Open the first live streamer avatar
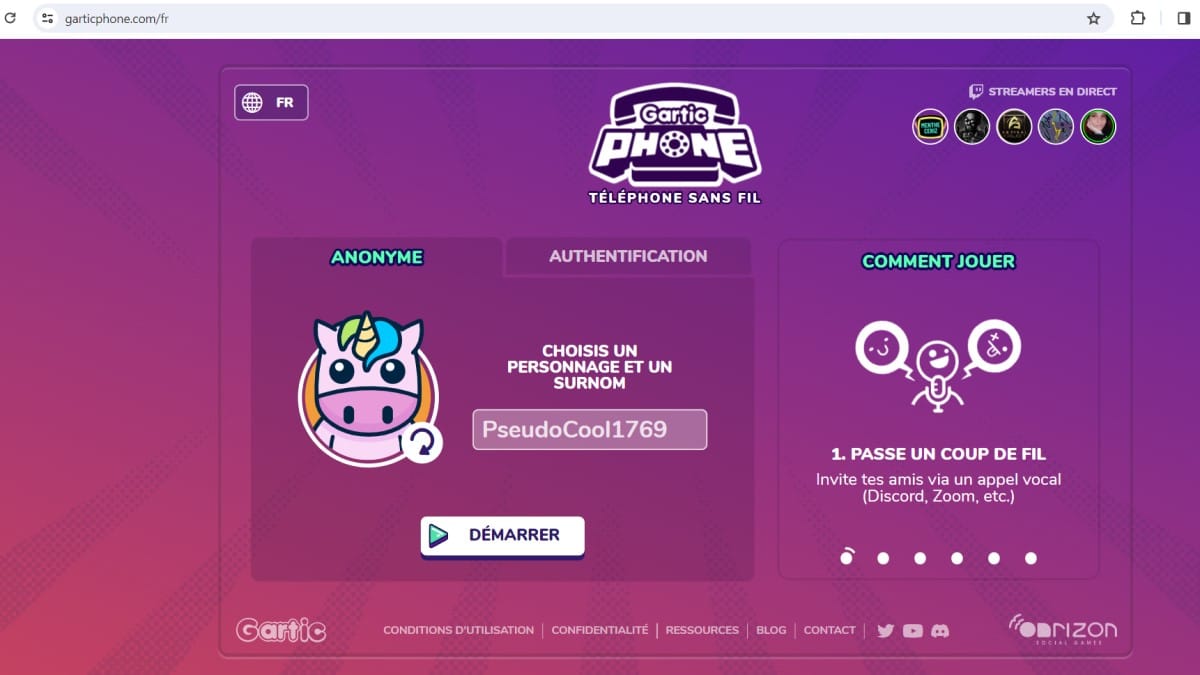Image resolution: width=1200 pixels, height=675 pixels. coord(930,127)
